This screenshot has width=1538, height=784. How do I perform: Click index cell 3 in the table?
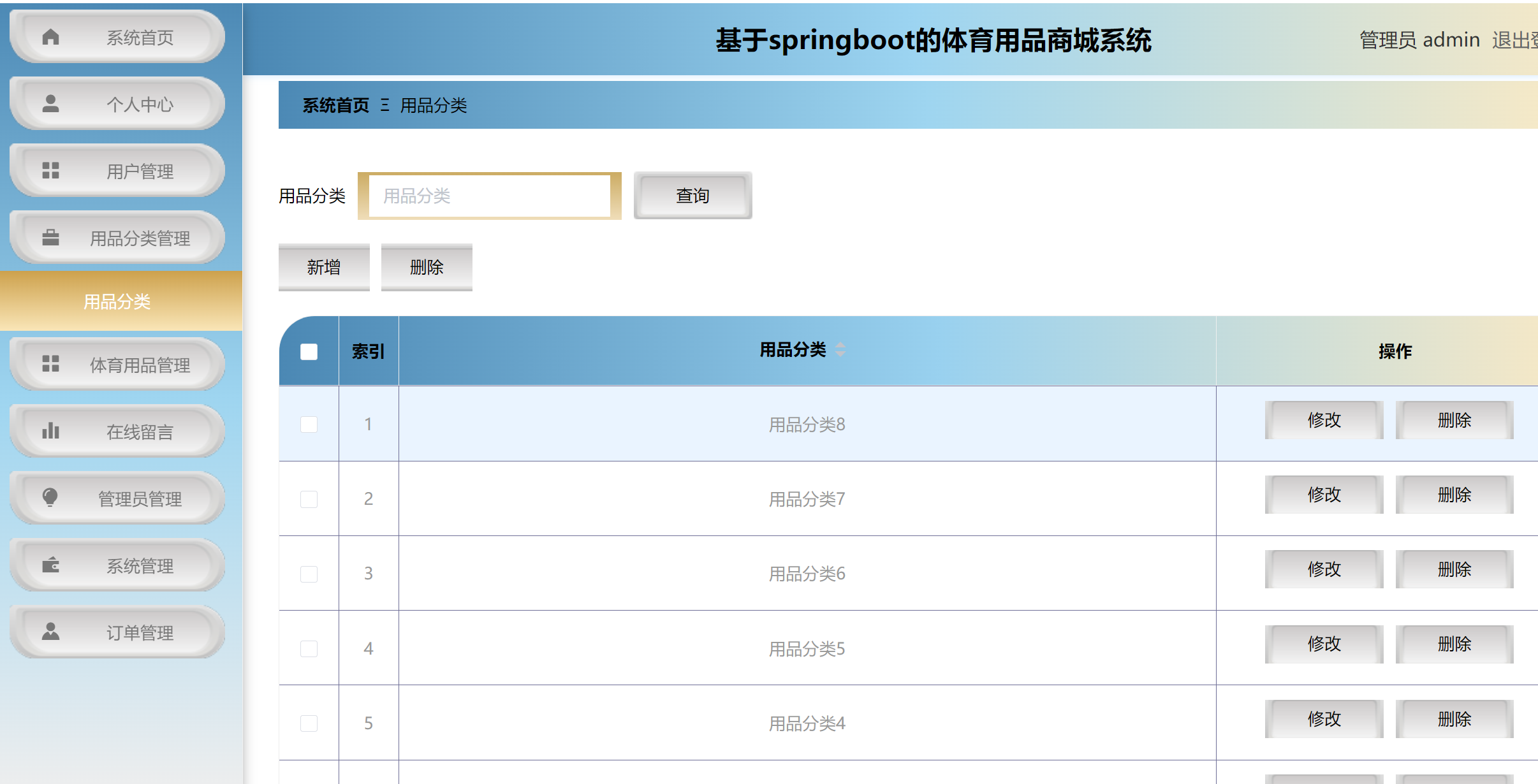(x=369, y=573)
